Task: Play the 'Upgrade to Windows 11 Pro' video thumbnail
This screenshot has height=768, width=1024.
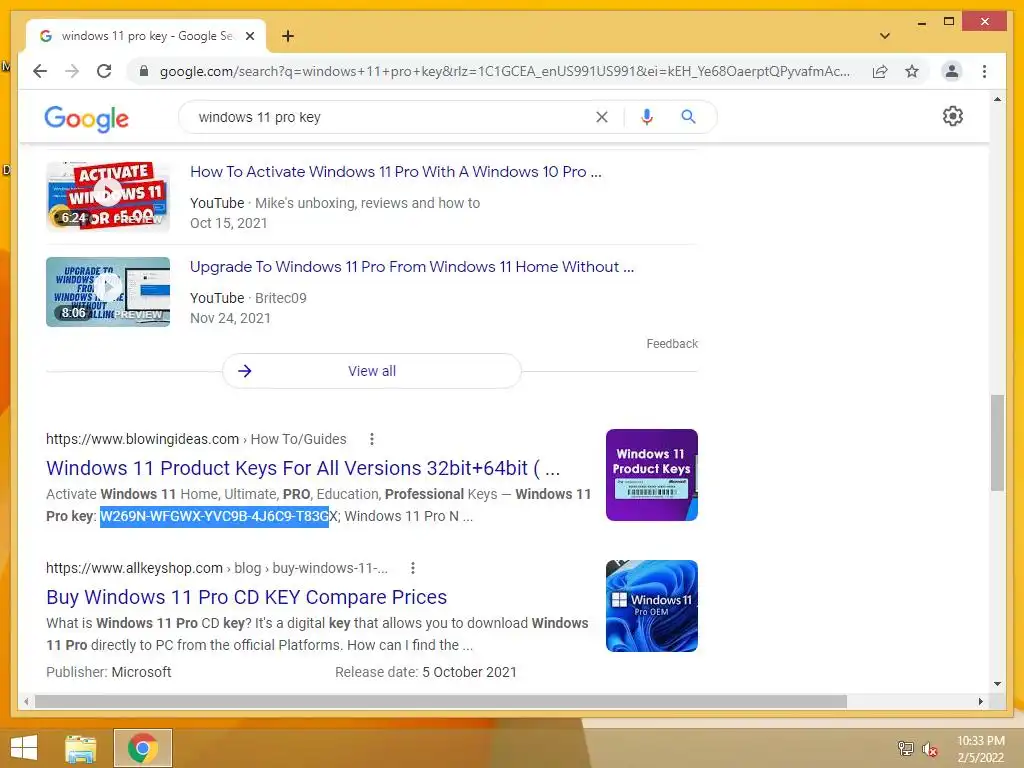Action: pos(108,291)
